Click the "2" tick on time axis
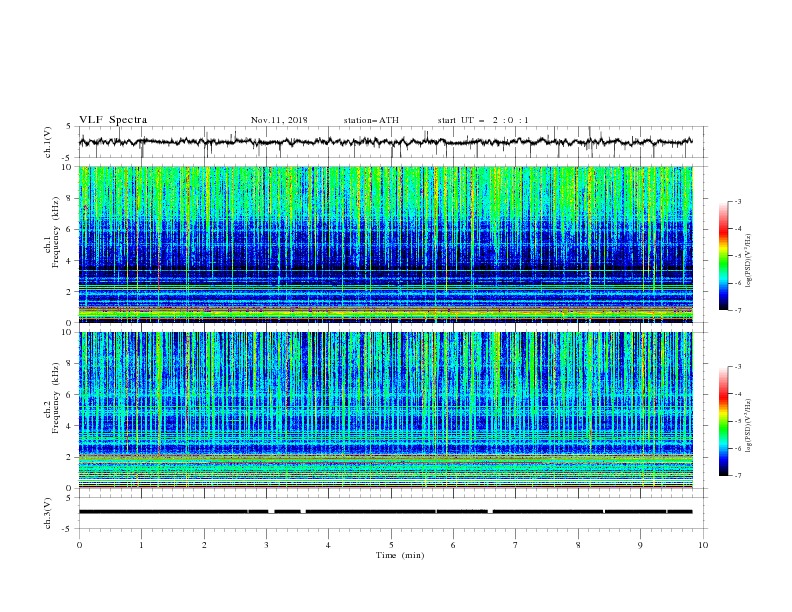The width and height of the screenshot is (792, 612). [x=204, y=545]
